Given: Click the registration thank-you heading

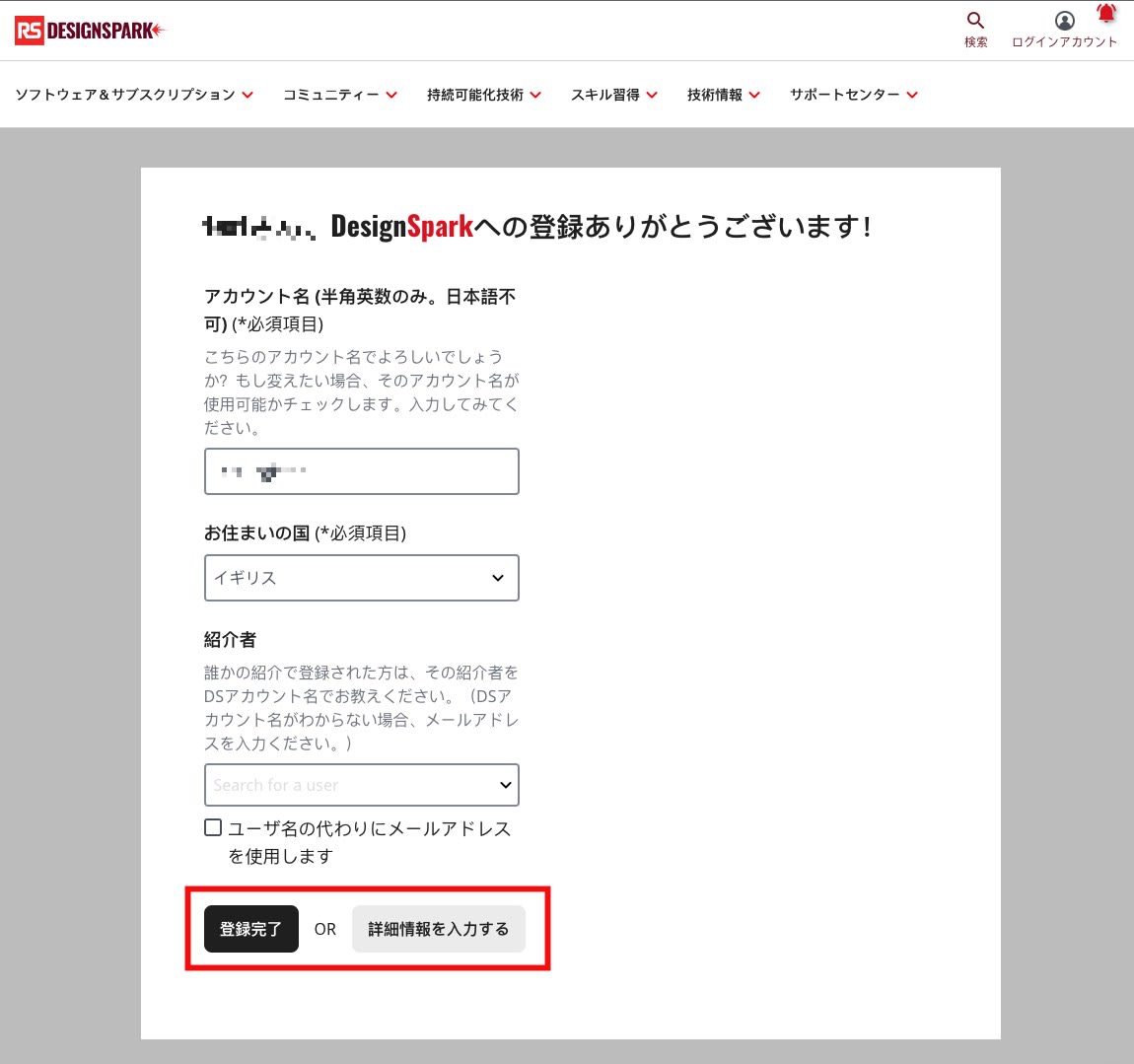Looking at the screenshot, I should [x=536, y=227].
